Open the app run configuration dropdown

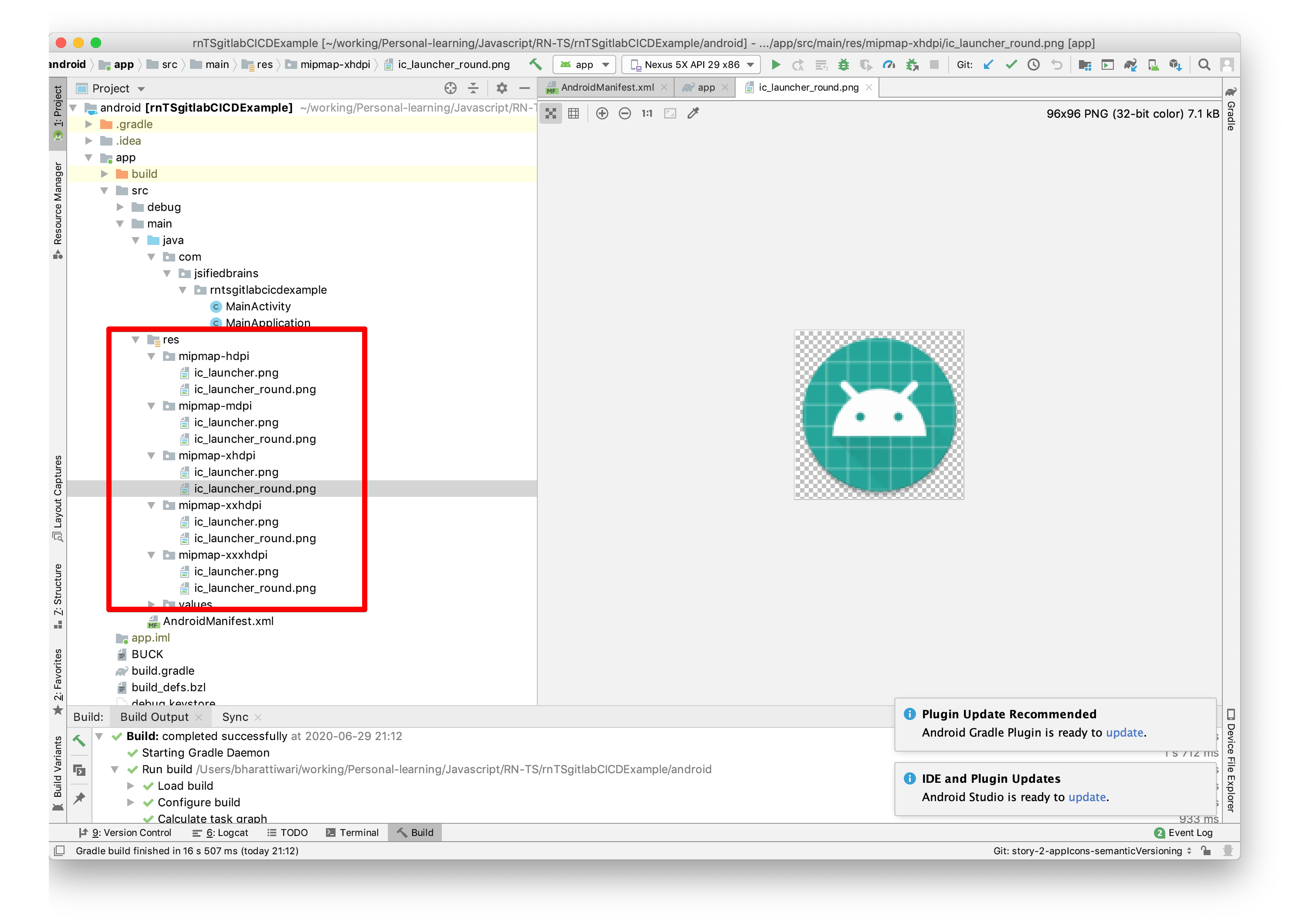point(584,64)
